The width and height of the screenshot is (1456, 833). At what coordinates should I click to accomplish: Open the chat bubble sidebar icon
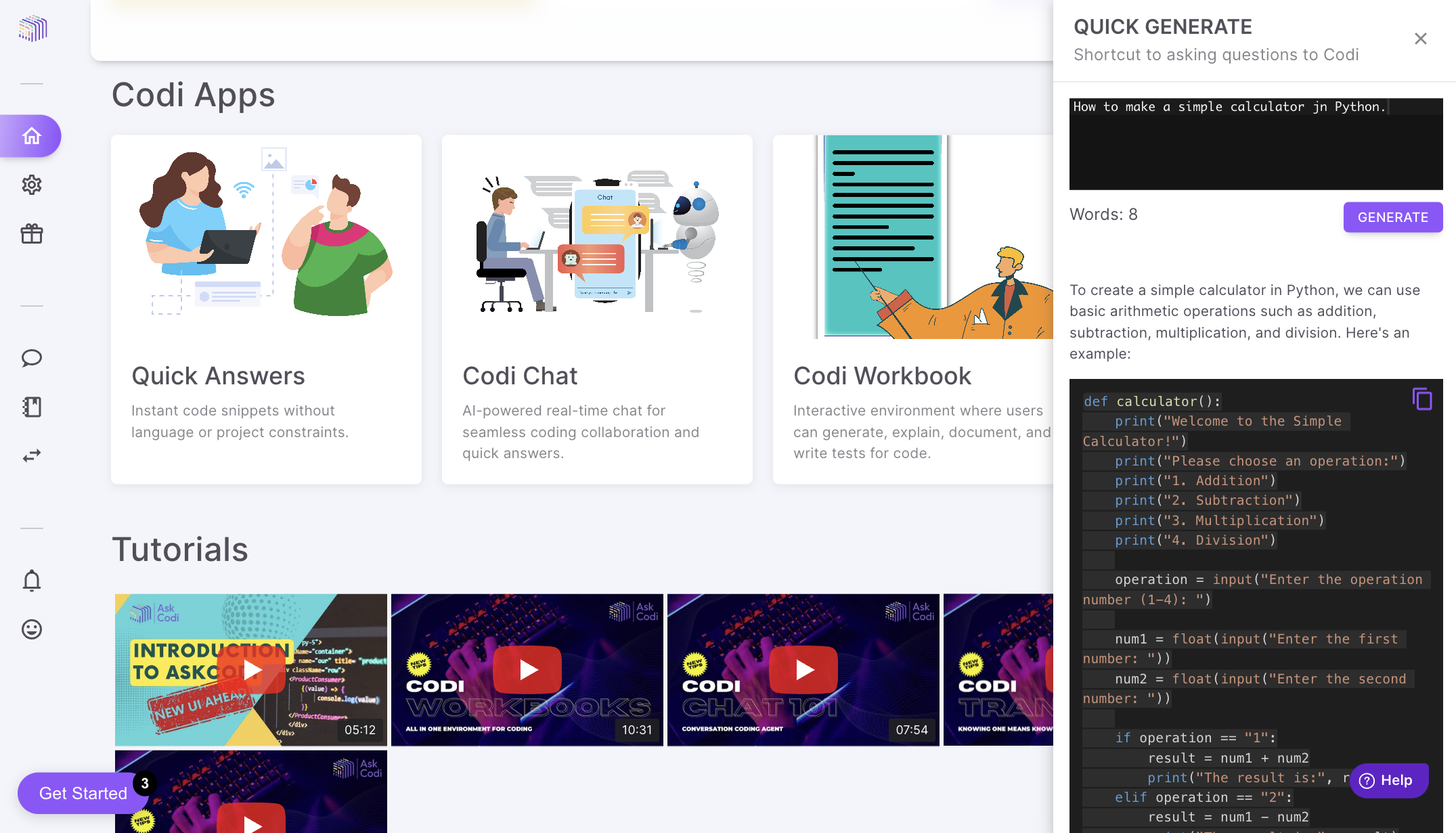tap(32, 358)
